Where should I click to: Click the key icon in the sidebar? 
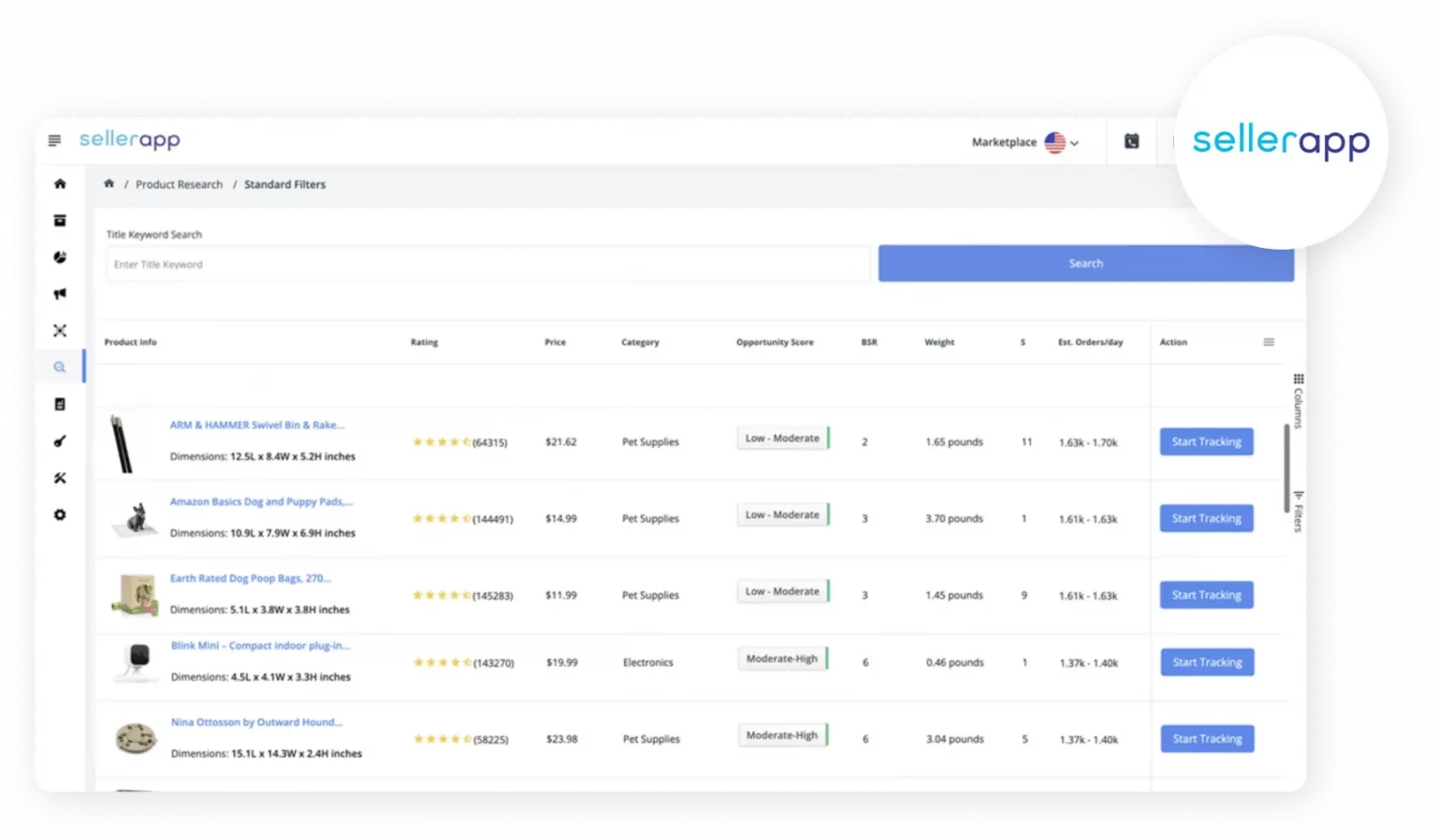coord(60,441)
